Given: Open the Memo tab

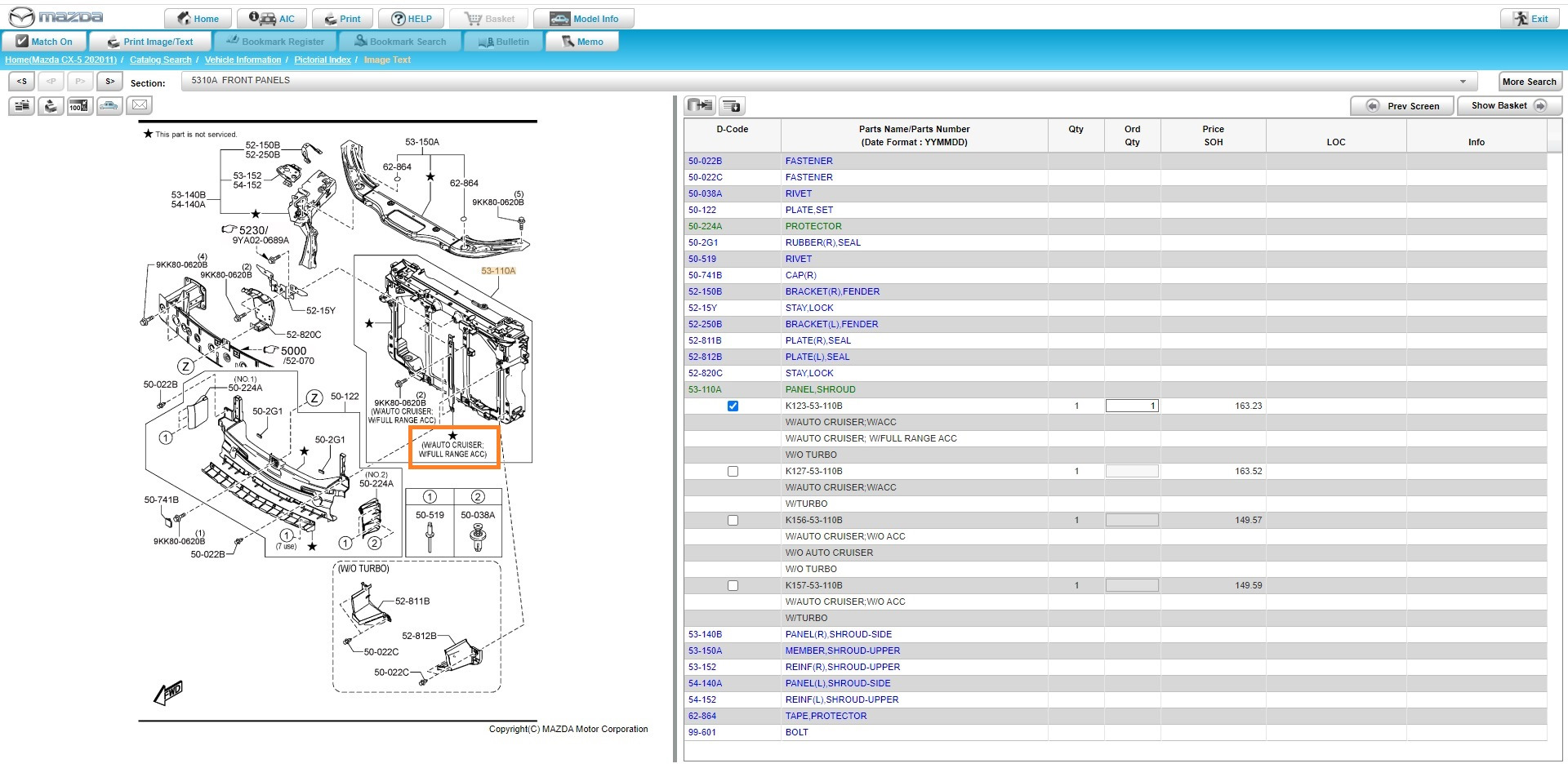Looking at the screenshot, I should 582,42.
